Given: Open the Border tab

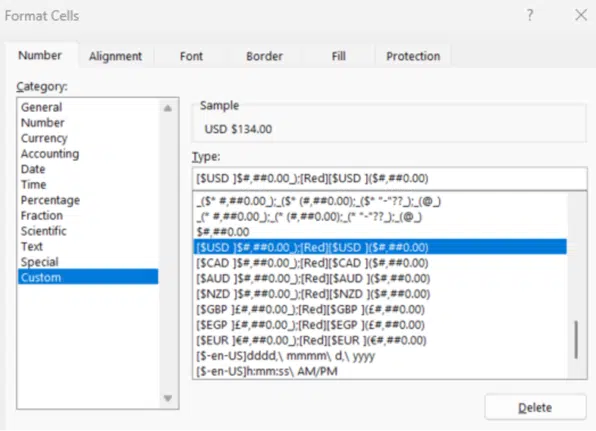Looking at the screenshot, I should [264, 56].
